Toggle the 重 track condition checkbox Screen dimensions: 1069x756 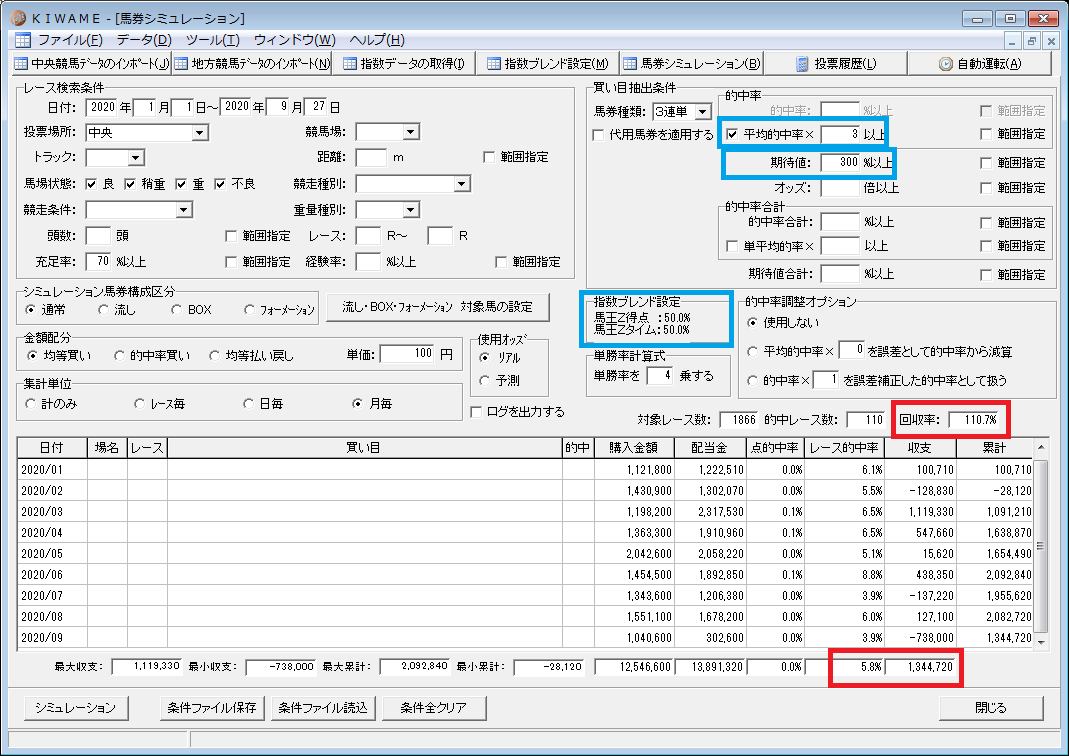tap(181, 184)
